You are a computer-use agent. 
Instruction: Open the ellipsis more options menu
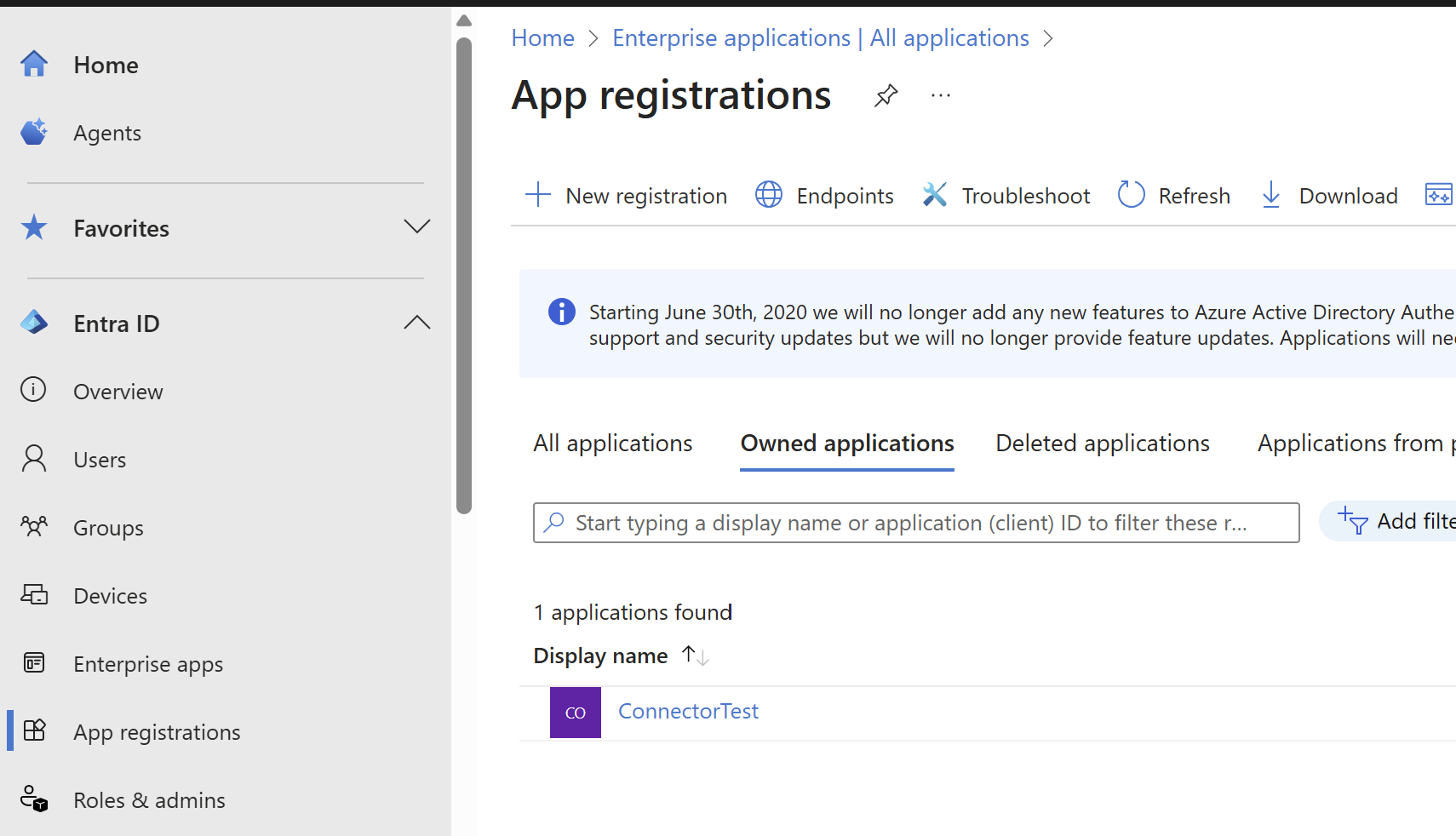tap(941, 95)
